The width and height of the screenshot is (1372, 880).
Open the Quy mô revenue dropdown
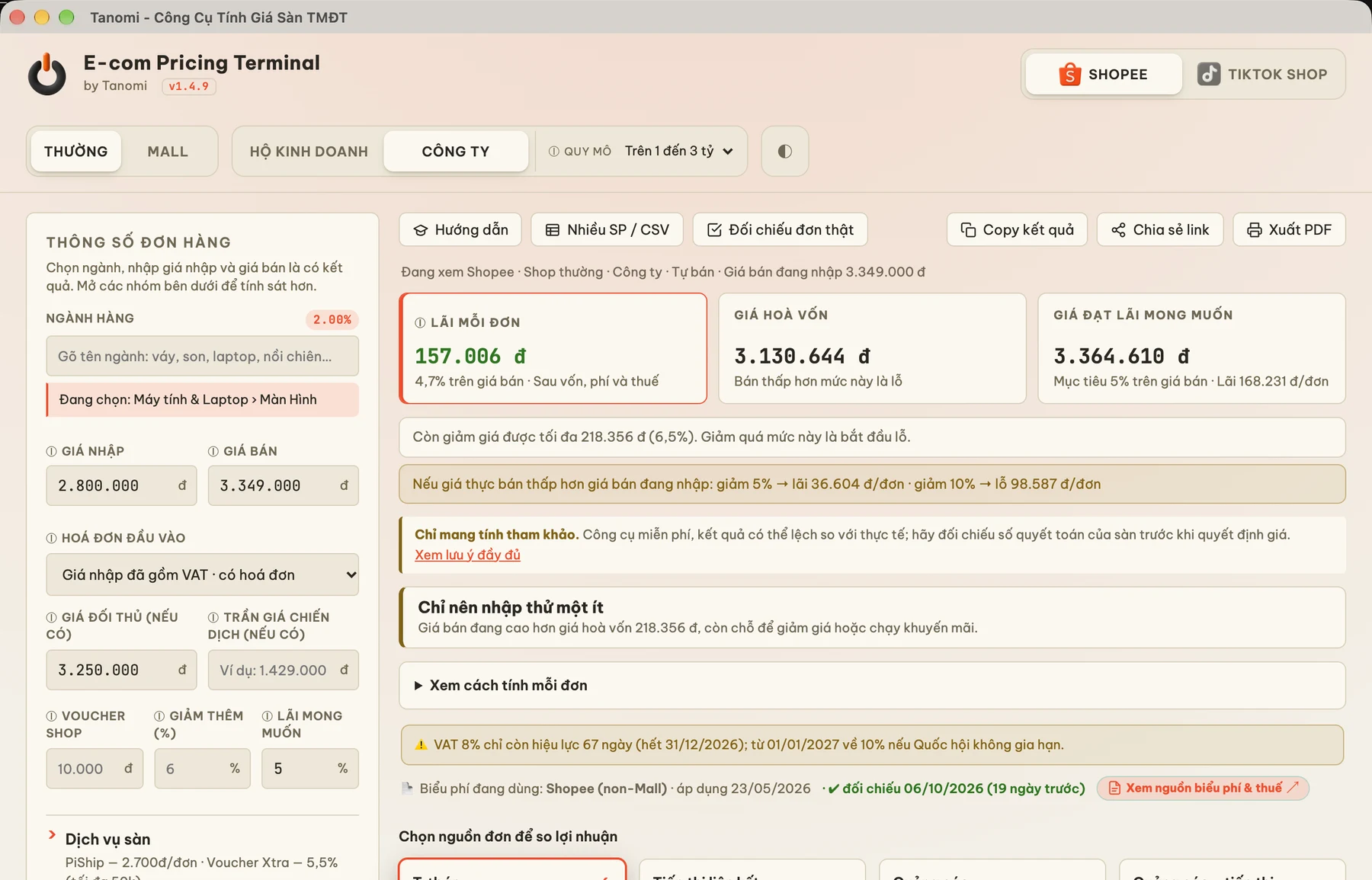tap(678, 151)
